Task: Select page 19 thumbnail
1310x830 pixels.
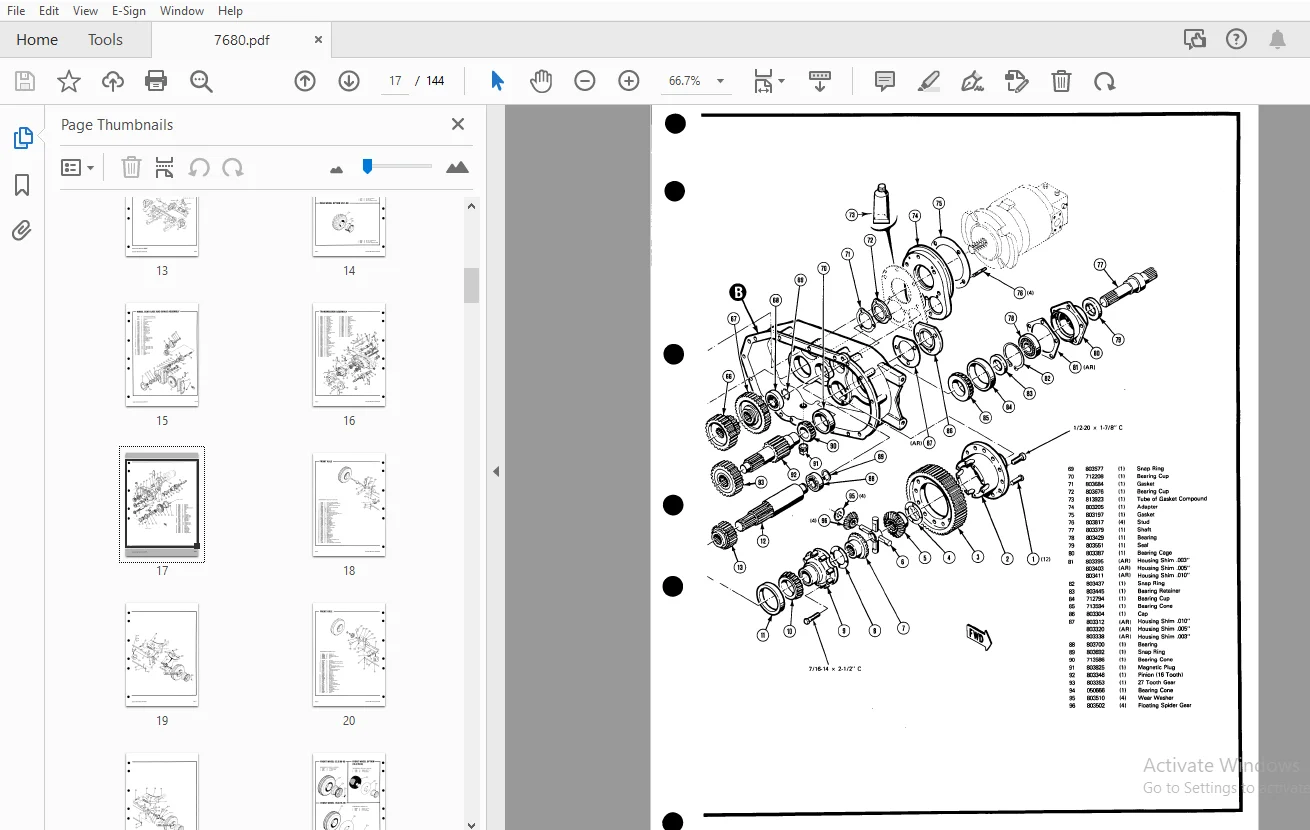Action: pyautogui.click(x=162, y=655)
